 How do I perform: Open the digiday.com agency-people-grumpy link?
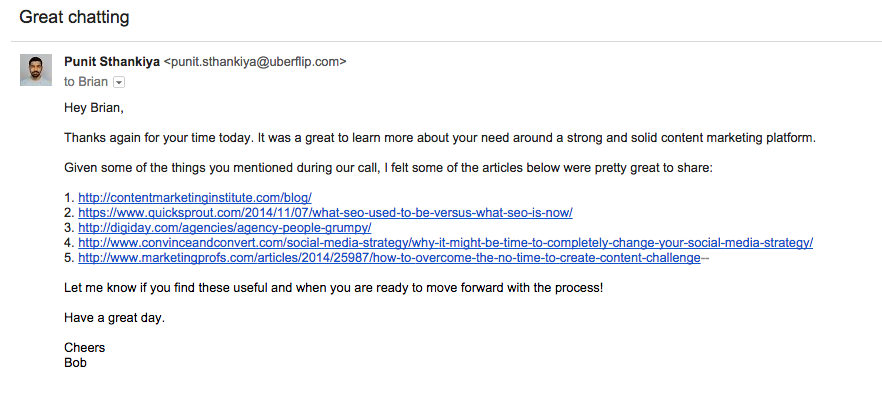click(x=224, y=228)
